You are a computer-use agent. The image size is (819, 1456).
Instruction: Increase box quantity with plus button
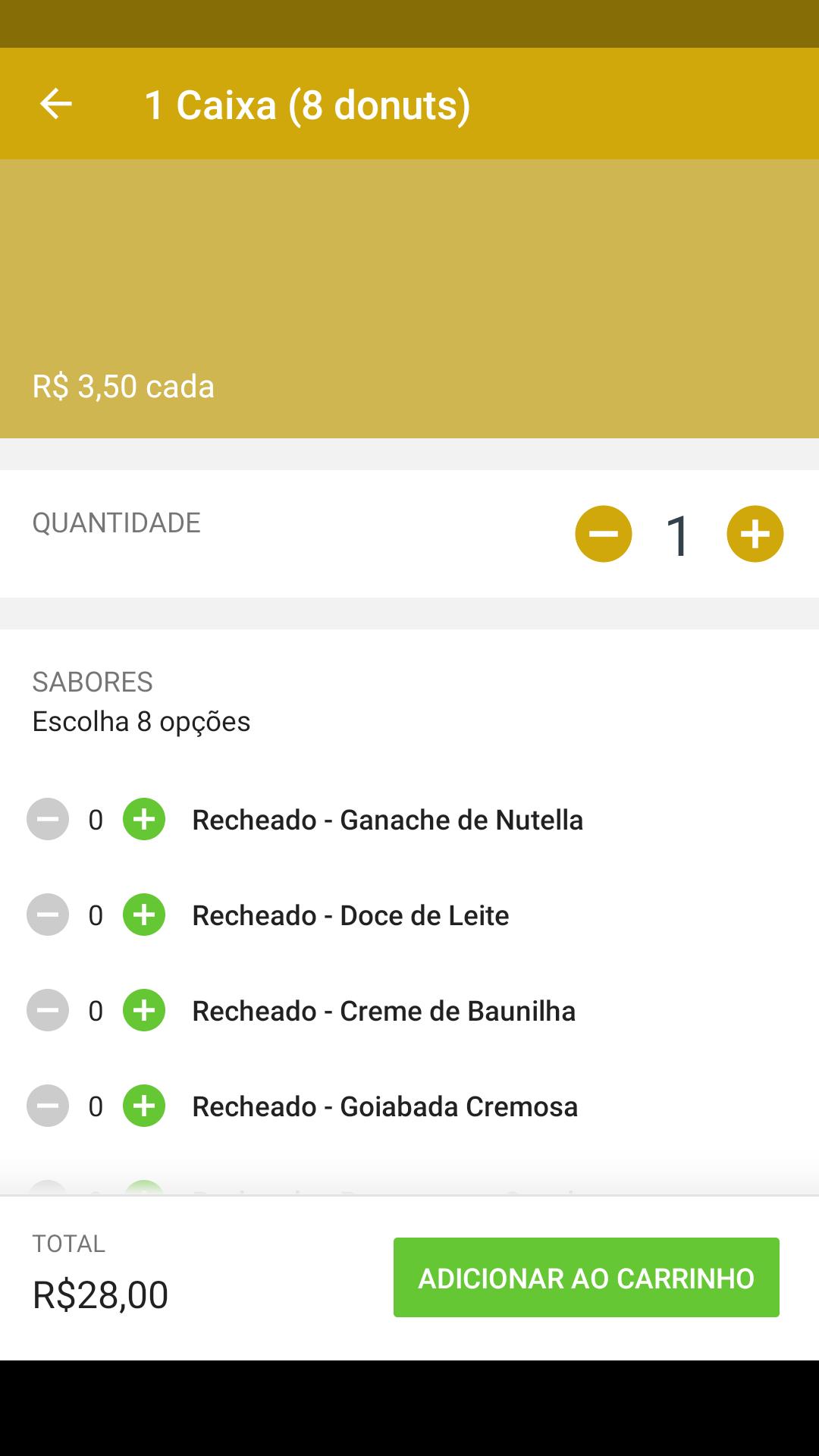click(755, 534)
